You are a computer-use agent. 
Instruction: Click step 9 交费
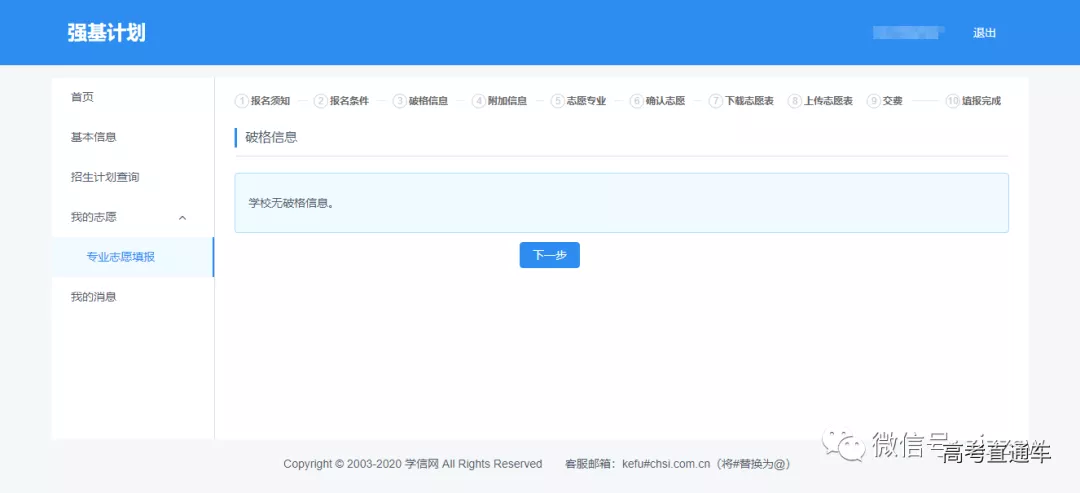pos(885,101)
